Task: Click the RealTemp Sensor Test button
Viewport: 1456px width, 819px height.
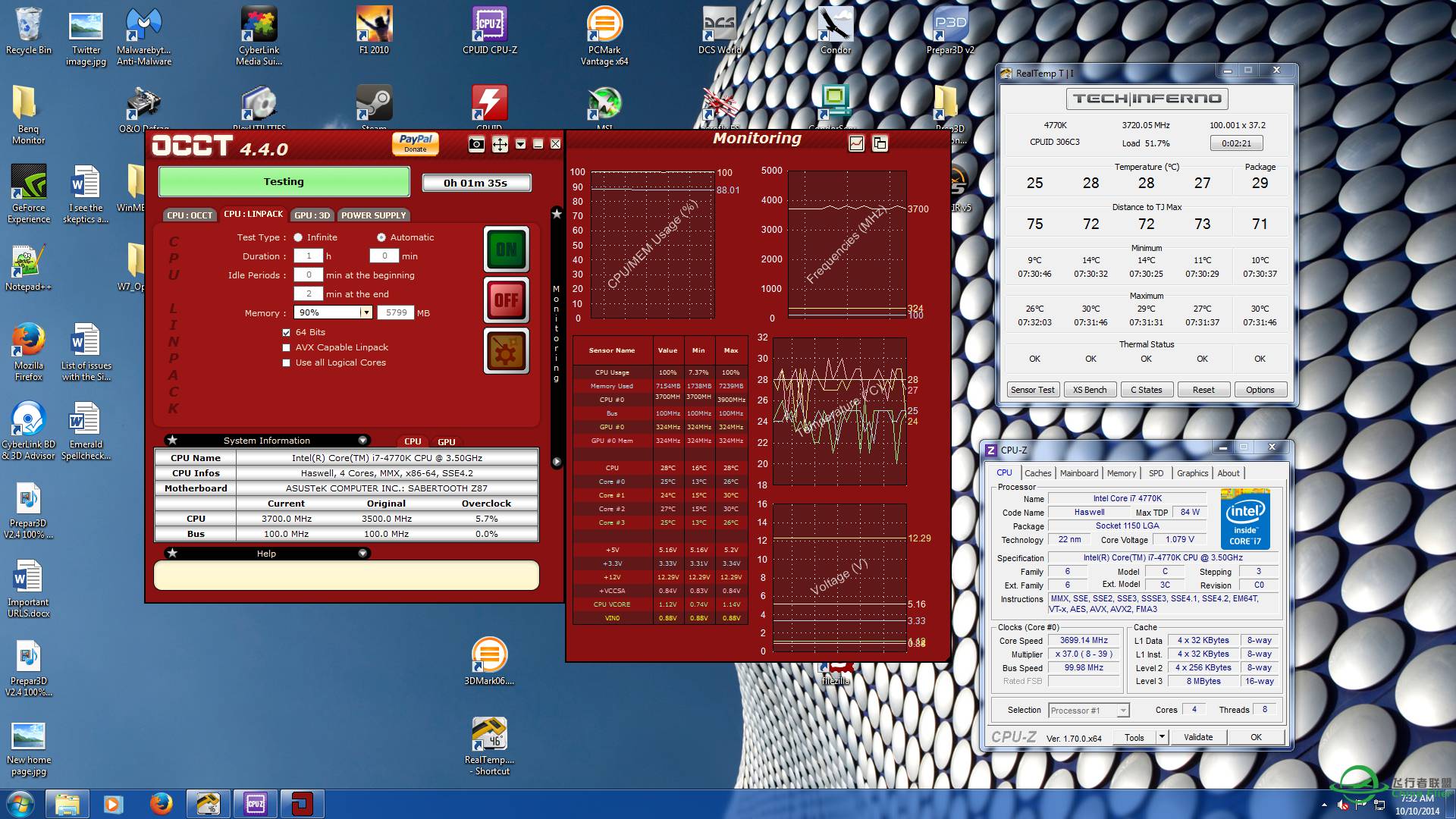Action: coord(1031,389)
